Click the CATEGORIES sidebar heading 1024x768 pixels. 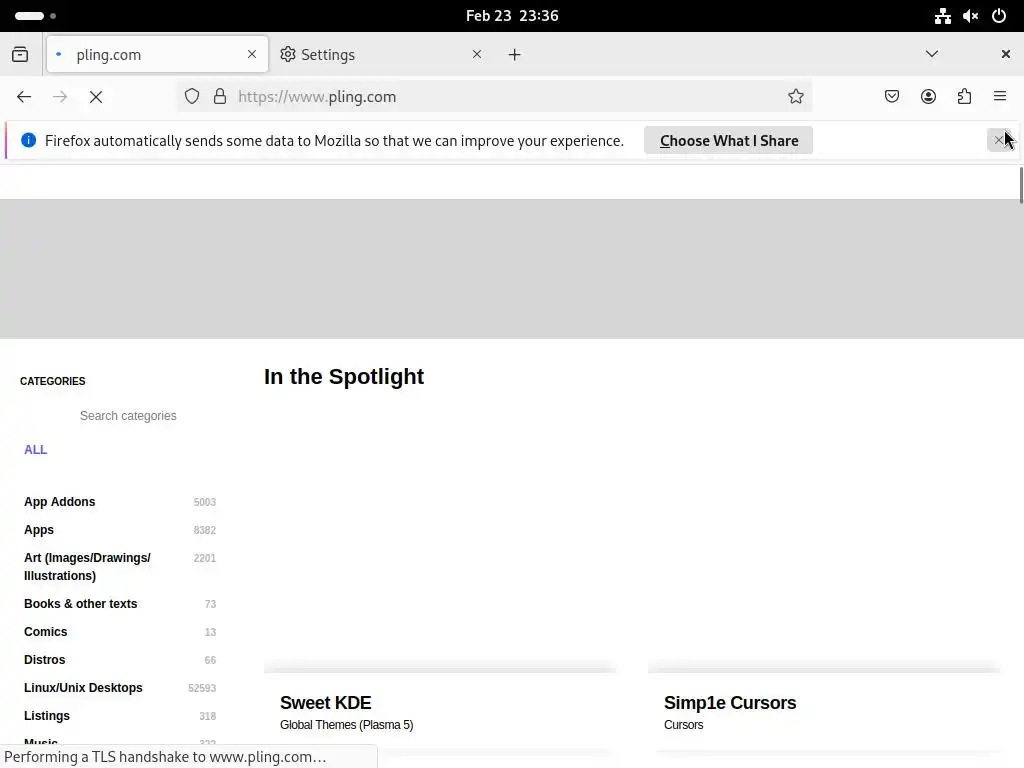[52, 381]
